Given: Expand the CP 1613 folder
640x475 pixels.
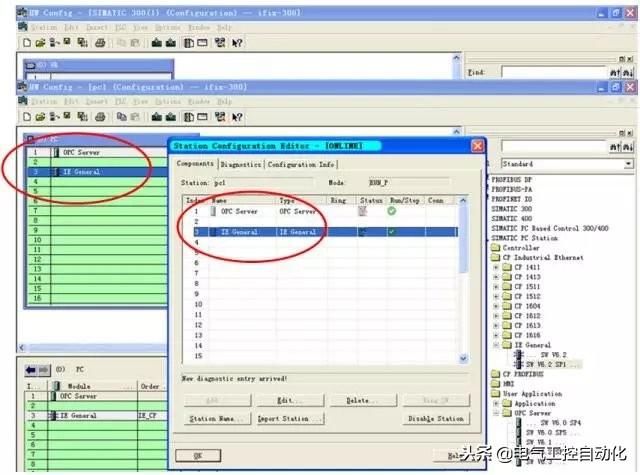Looking at the screenshot, I should tap(496, 326).
